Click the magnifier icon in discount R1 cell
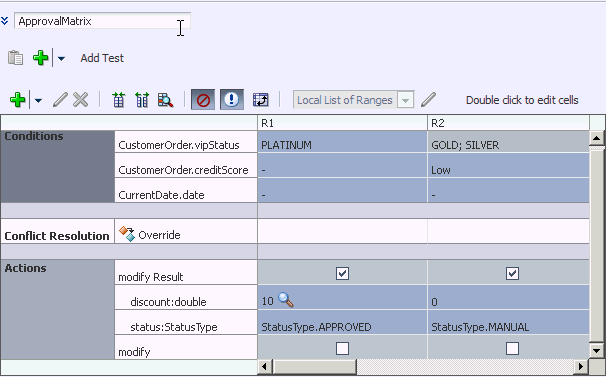The height and width of the screenshot is (377, 606). click(286, 300)
